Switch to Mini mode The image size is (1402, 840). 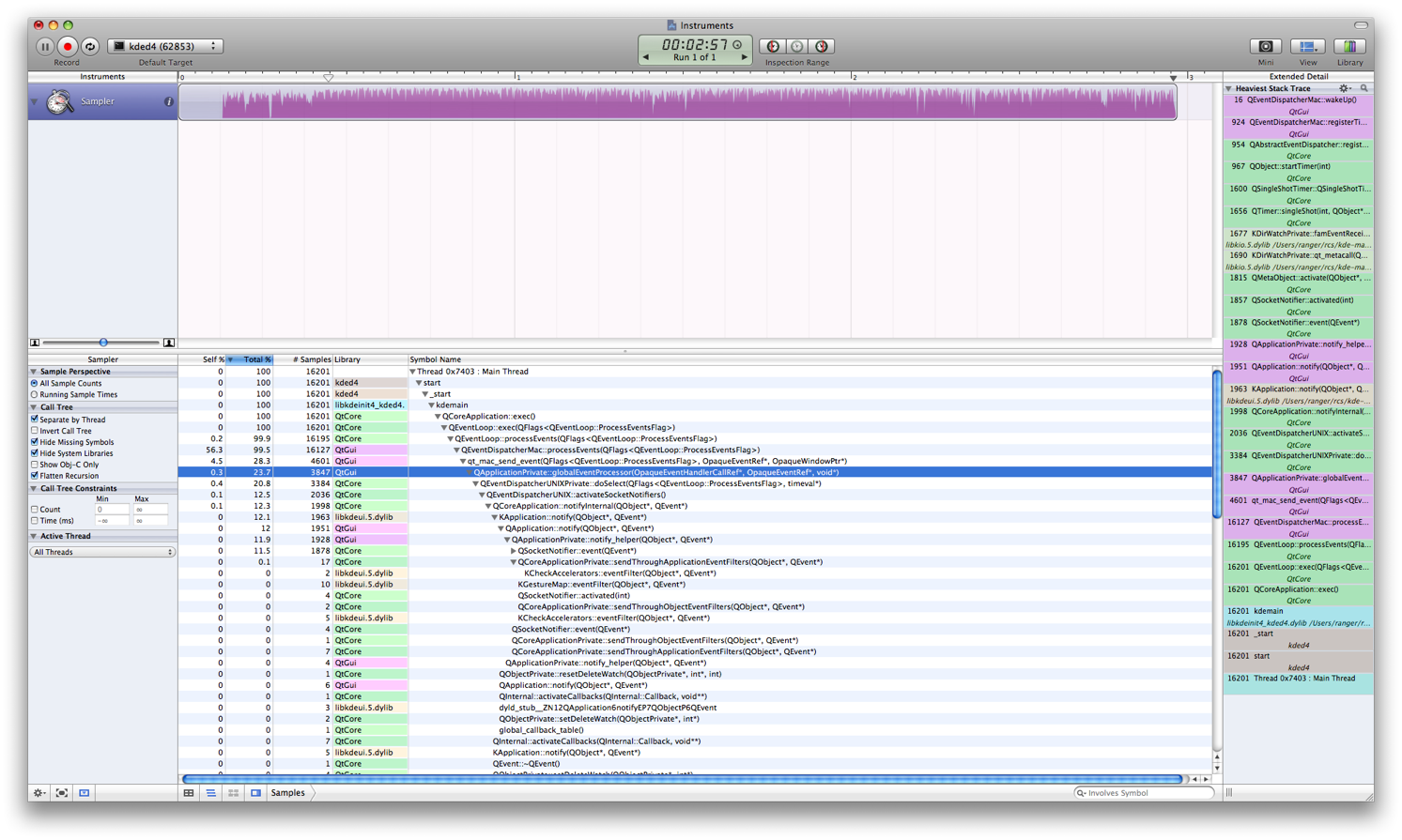point(1266,46)
